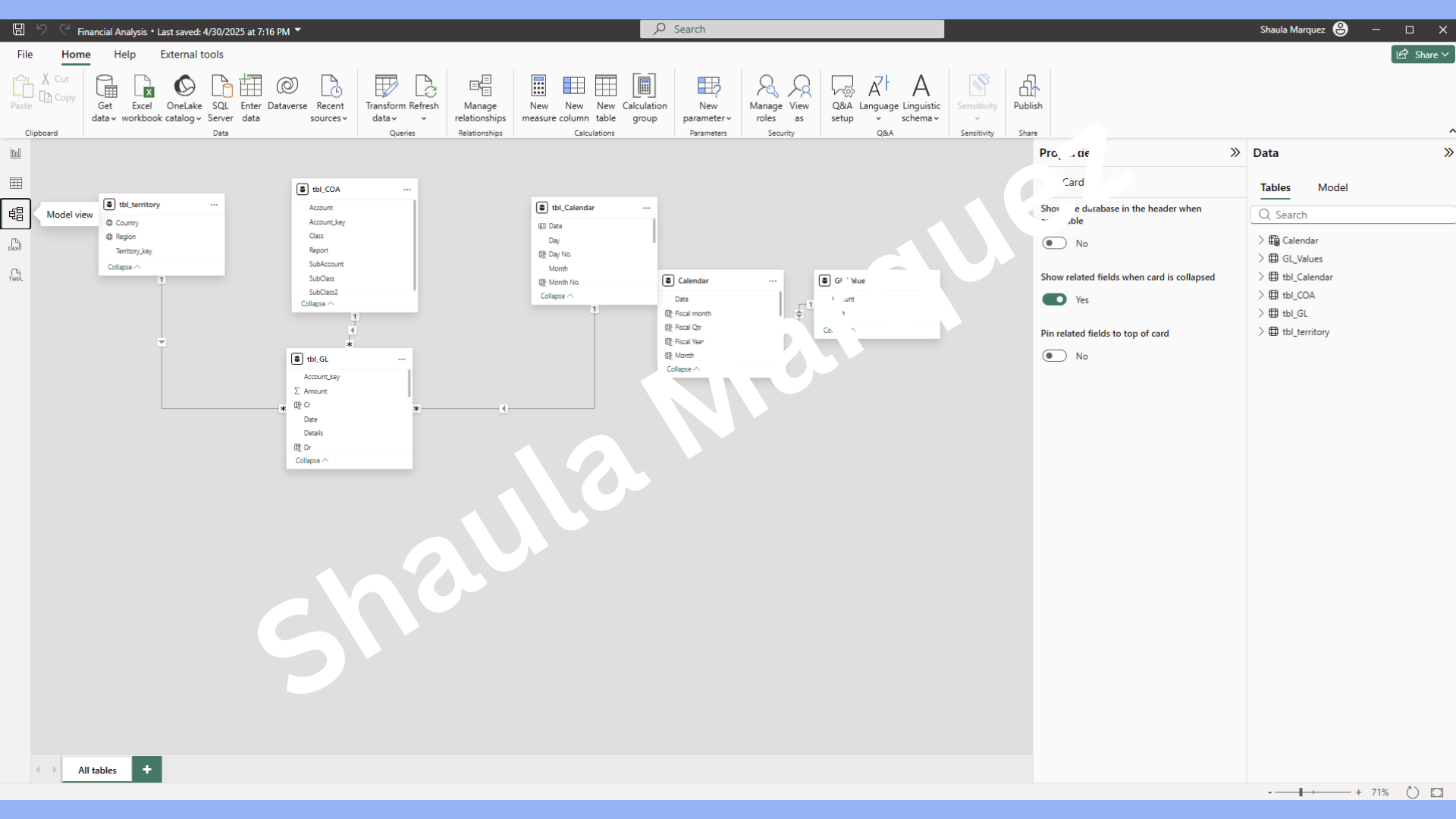
Task: Expand GL_Values table in Data pane
Action: (x=1261, y=259)
